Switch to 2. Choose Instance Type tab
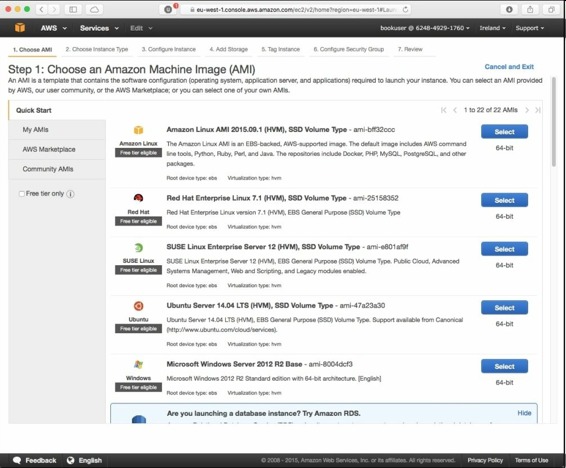 tap(97, 49)
